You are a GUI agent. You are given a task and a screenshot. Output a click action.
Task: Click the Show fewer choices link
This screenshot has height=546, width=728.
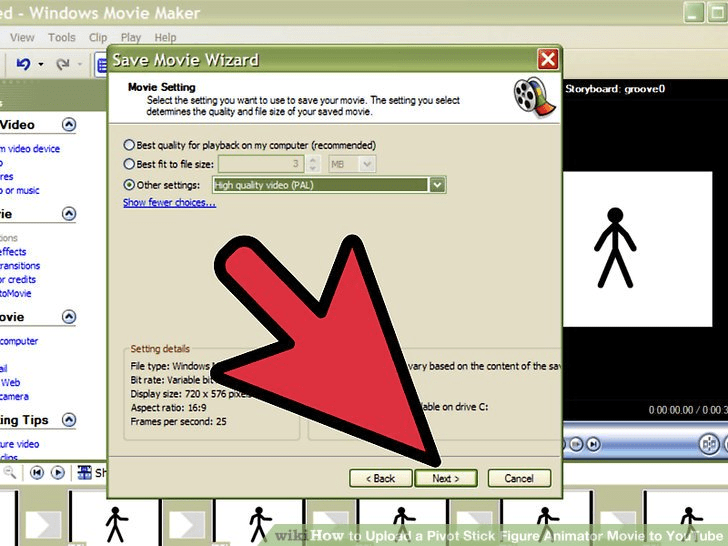(169, 202)
